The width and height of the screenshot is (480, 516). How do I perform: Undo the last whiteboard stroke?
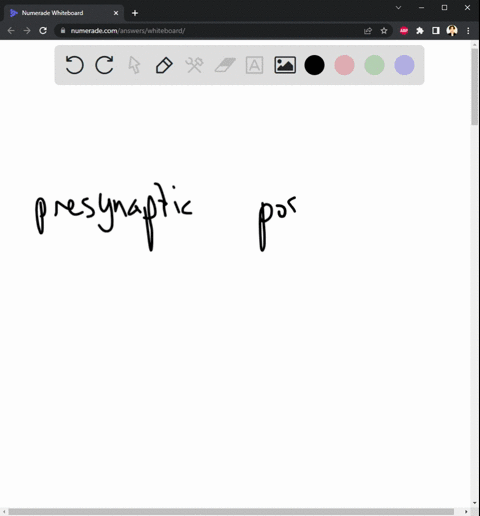click(x=74, y=65)
